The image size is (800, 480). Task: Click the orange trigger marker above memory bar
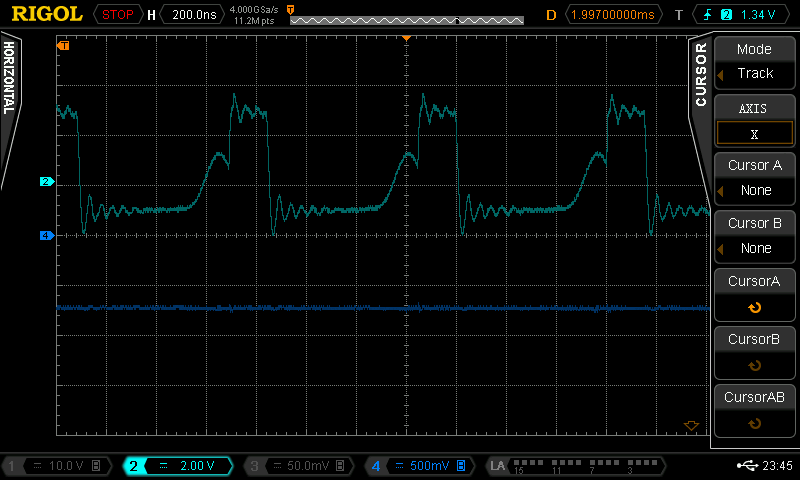[290, 10]
